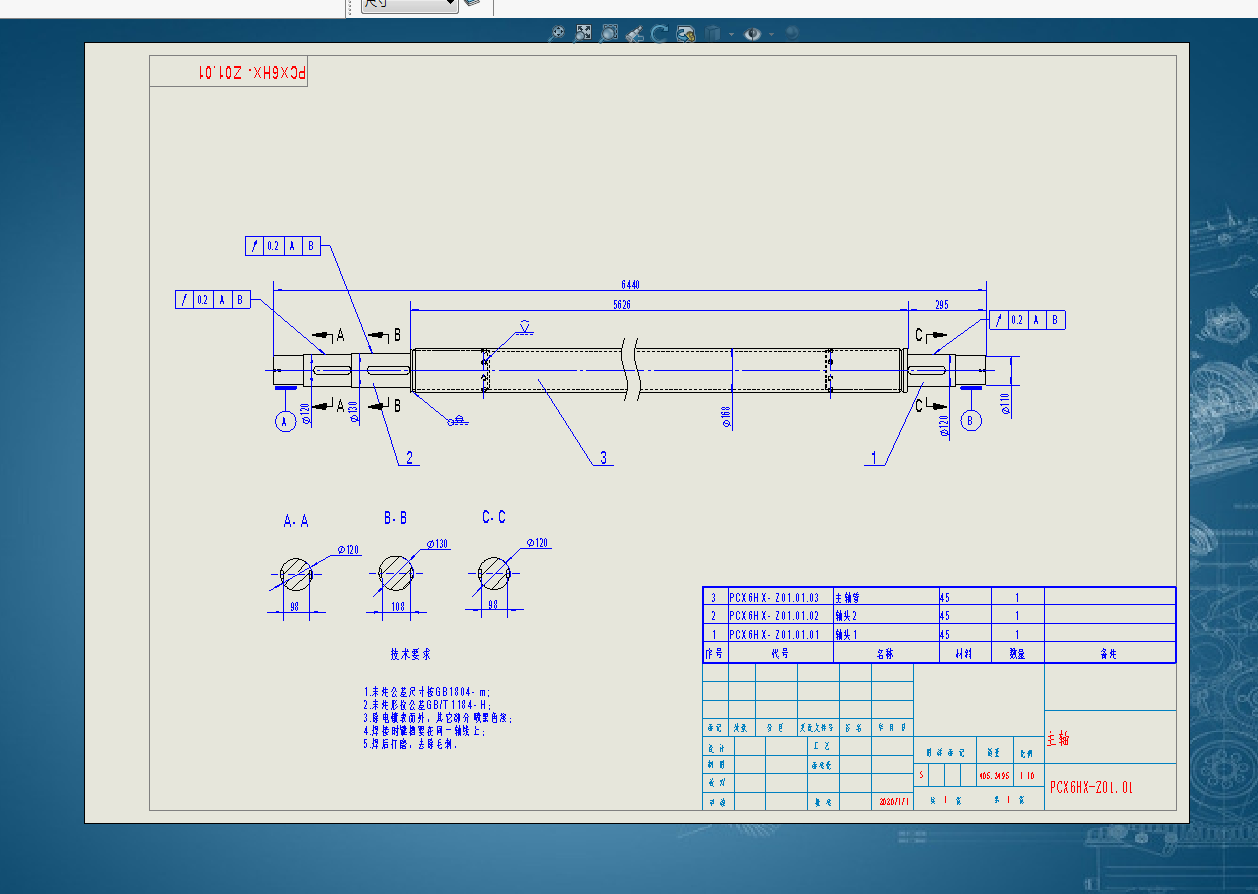Select the Zoom to Selection magnifier
1258x894 pixels.
609,33
